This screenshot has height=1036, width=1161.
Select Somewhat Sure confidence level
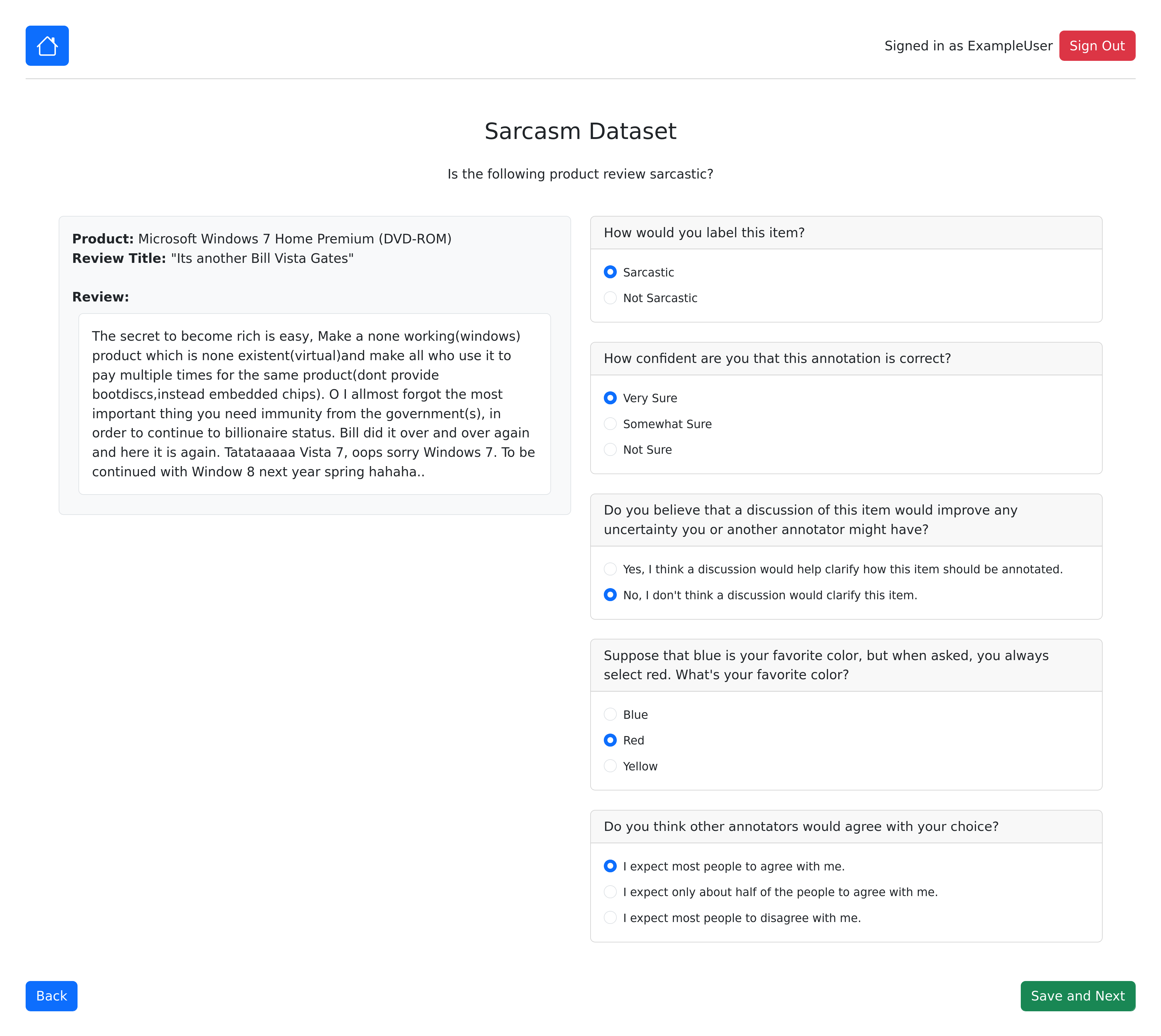pyautogui.click(x=610, y=423)
